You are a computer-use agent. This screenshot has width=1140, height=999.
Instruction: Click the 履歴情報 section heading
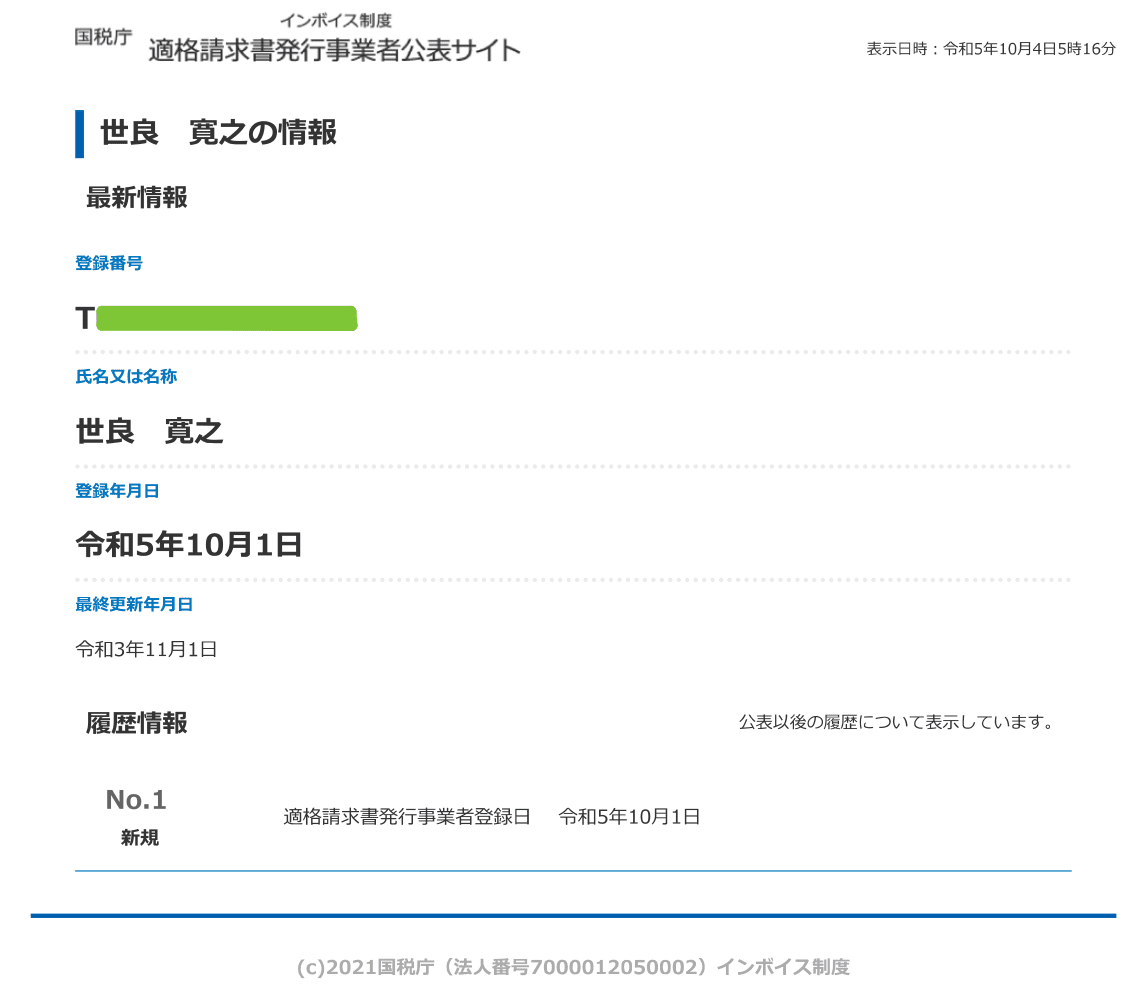click(x=136, y=723)
